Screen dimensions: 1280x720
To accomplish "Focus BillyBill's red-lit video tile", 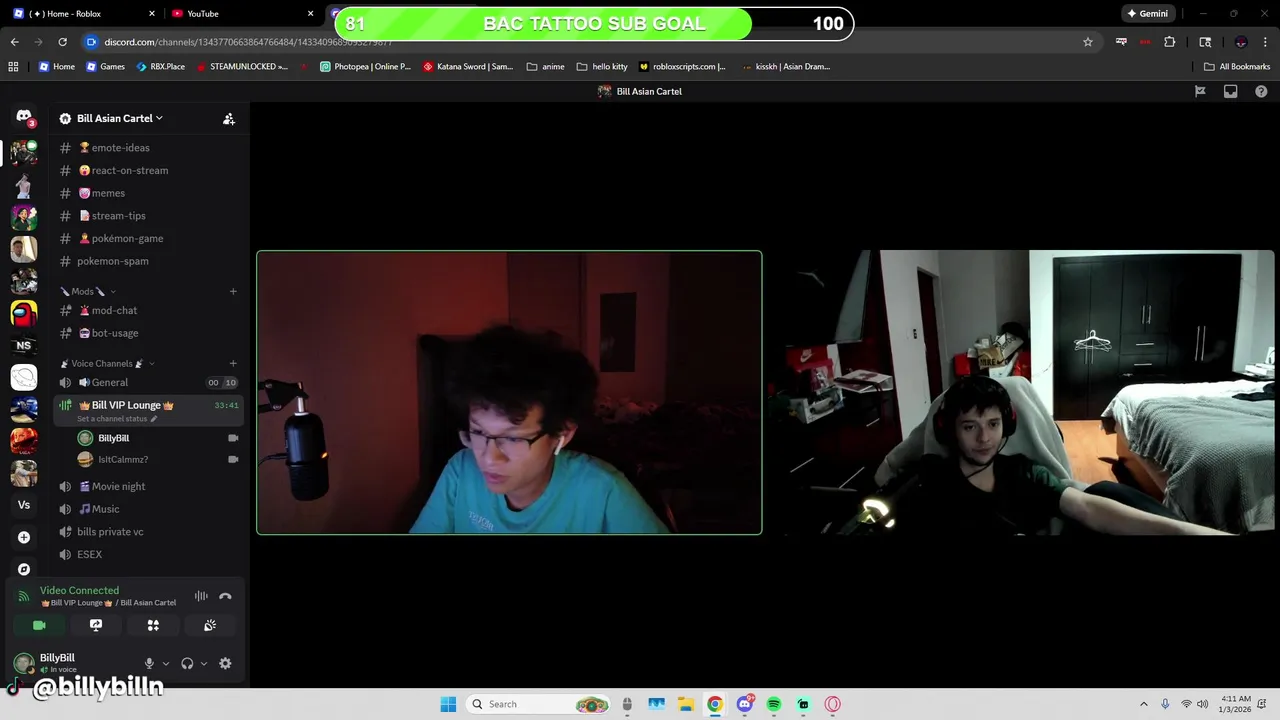I will pos(509,392).
